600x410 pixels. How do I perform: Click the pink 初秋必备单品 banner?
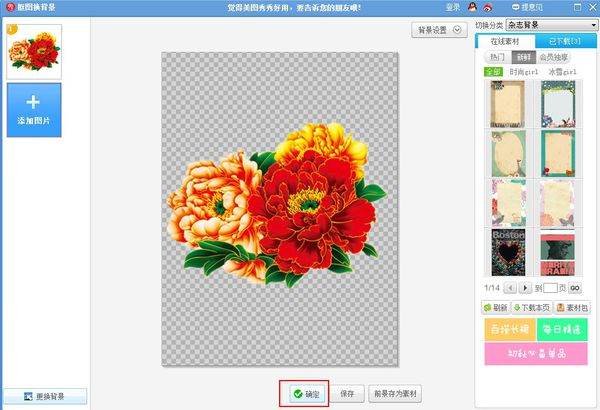coord(536,354)
